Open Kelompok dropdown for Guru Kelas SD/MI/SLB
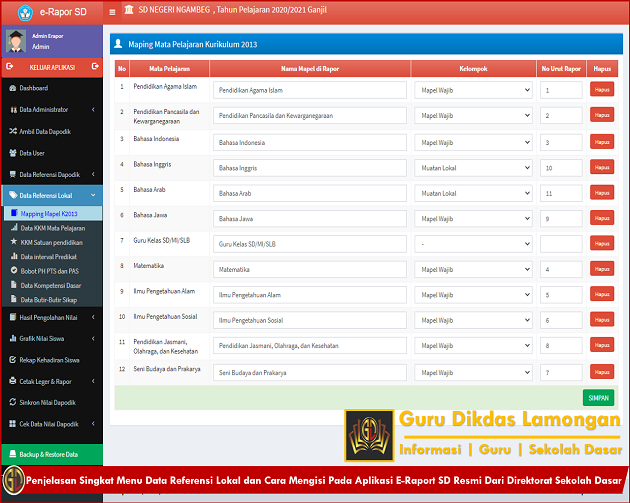Image resolution: width=630 pixels, height=503 pixels. [x=473, y=244]
